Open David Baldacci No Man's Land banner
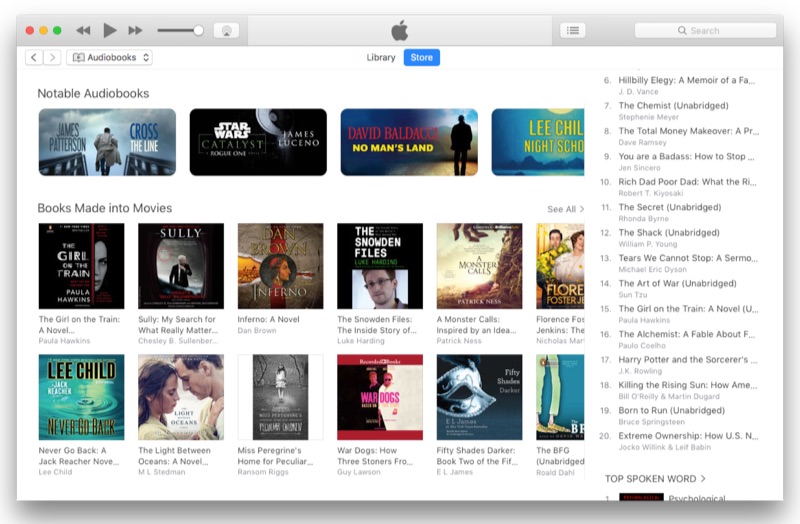This screenshot has height=524, width=800. [x=409, y=142]
